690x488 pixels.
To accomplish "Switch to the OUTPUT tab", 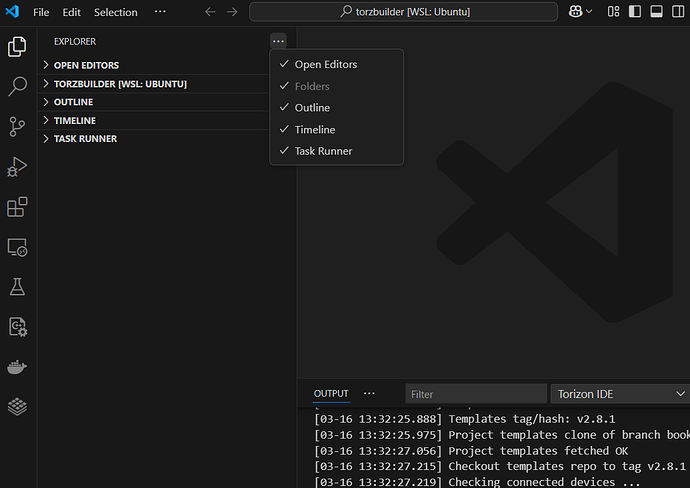I will (331, 393).
